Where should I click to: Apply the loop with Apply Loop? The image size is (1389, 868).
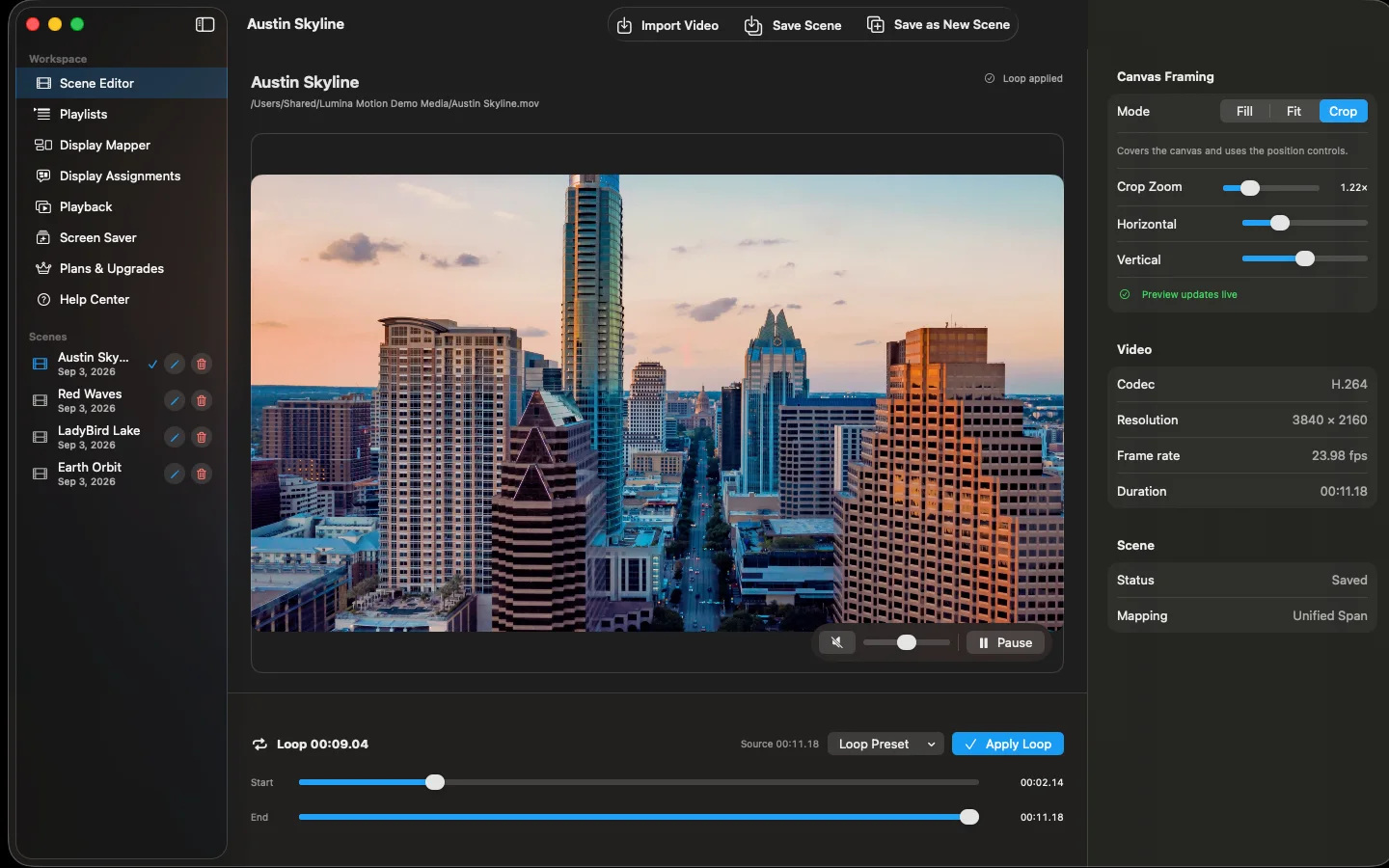[x=1008, y=744]
